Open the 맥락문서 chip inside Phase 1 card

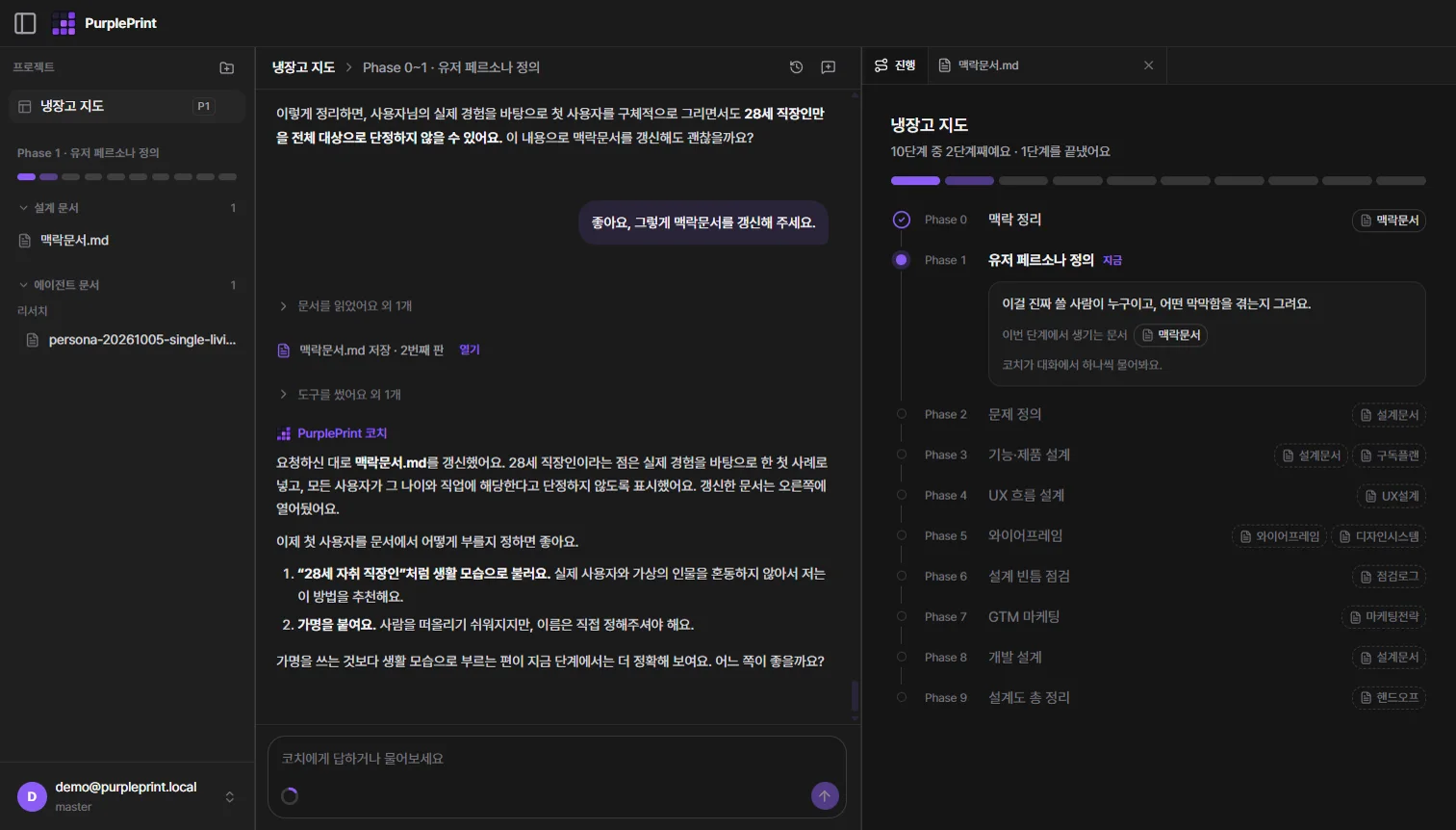1171,335
